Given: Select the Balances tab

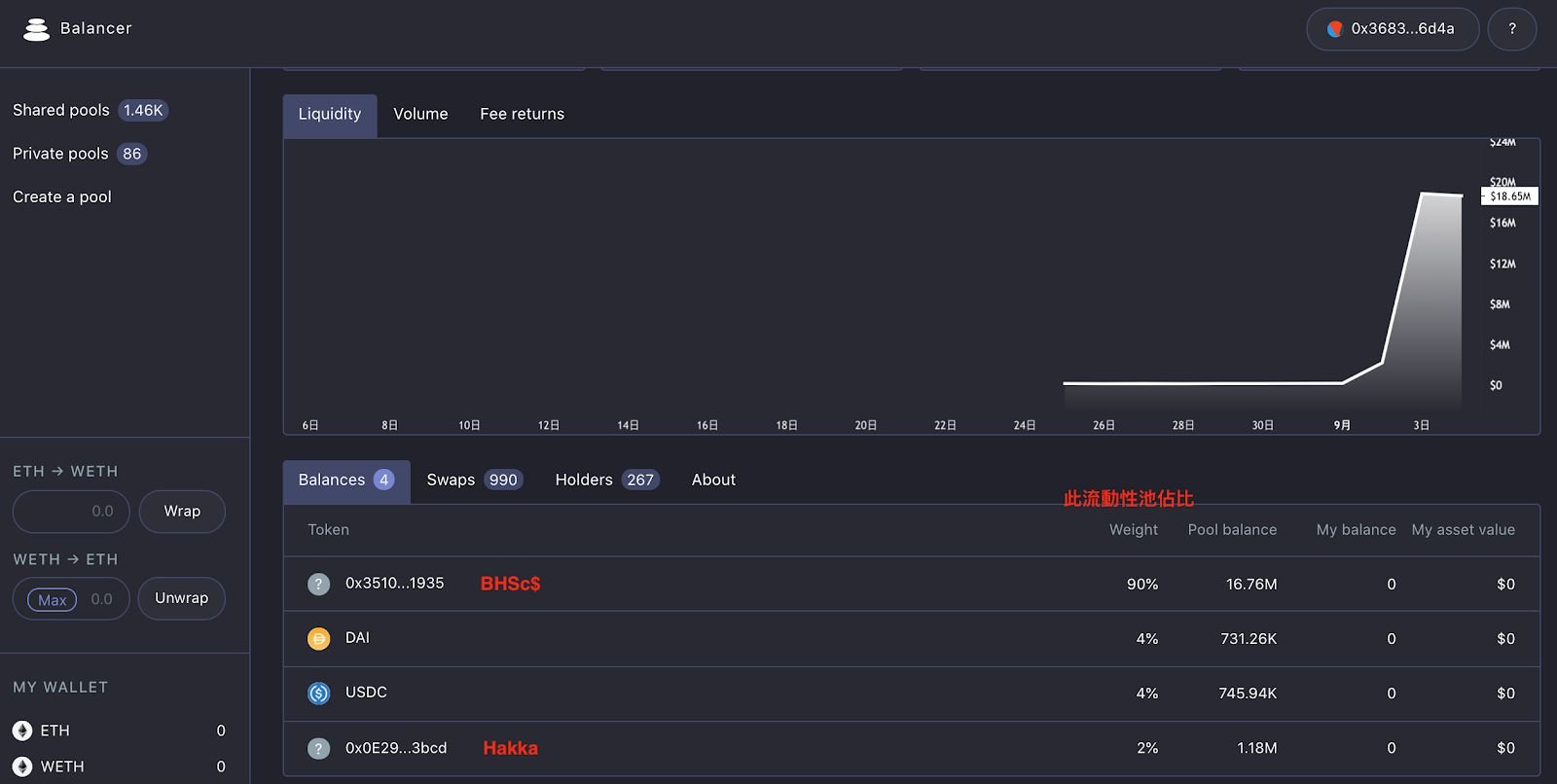Looking at the screenshot, I should (346, 481).
